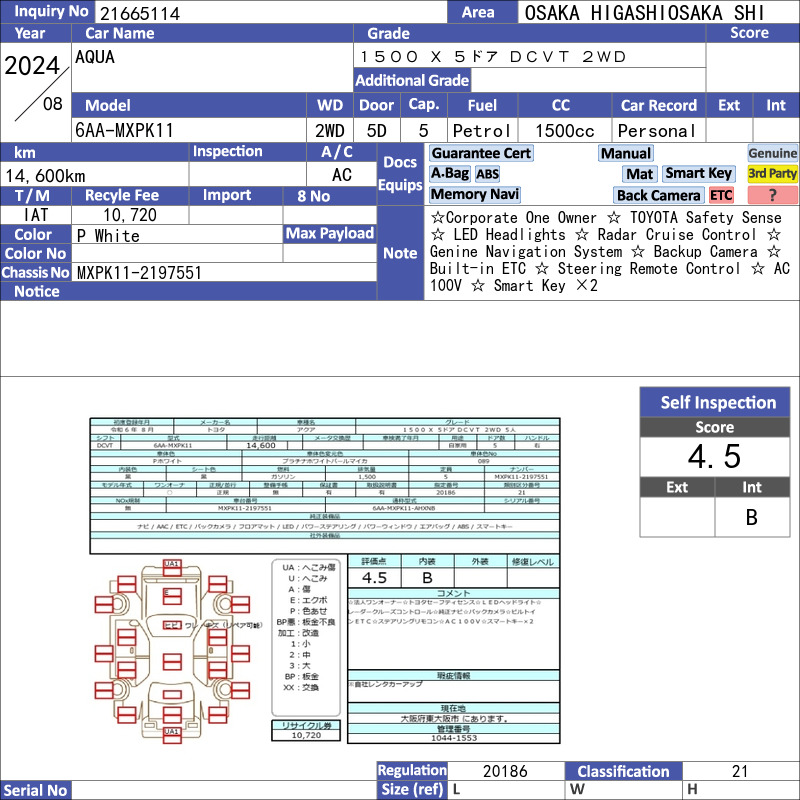Click the Serial No label
Viewport: 800px width, 800px height.
[x=35, y=790]
